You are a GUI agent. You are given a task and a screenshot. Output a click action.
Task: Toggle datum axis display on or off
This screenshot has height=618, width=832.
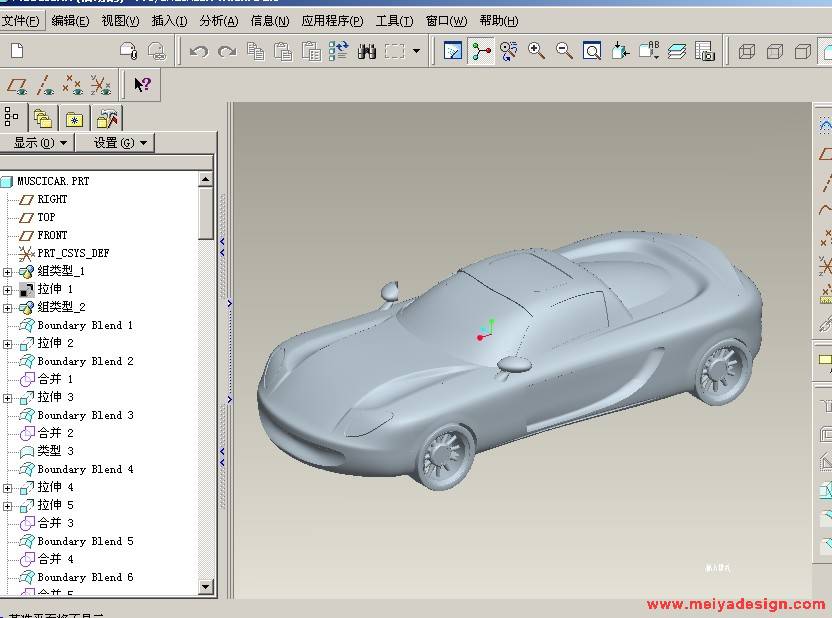[45, 85]
